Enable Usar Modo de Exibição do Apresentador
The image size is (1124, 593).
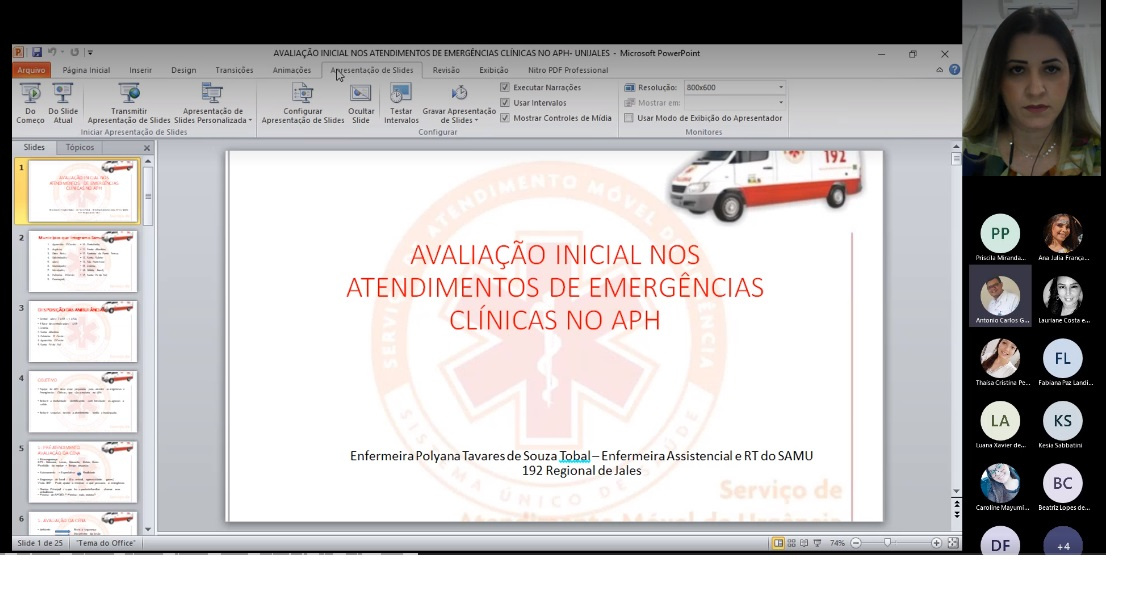coord(629,118)
